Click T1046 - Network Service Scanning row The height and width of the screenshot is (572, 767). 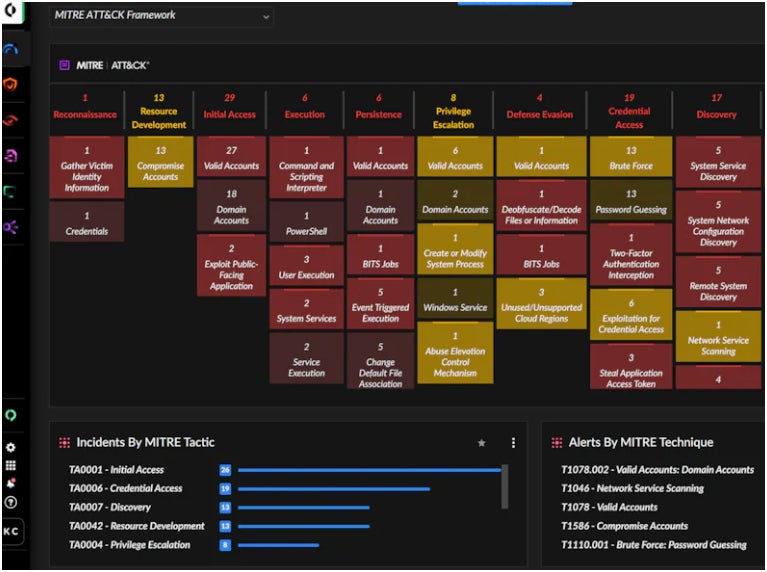point(632,488)
